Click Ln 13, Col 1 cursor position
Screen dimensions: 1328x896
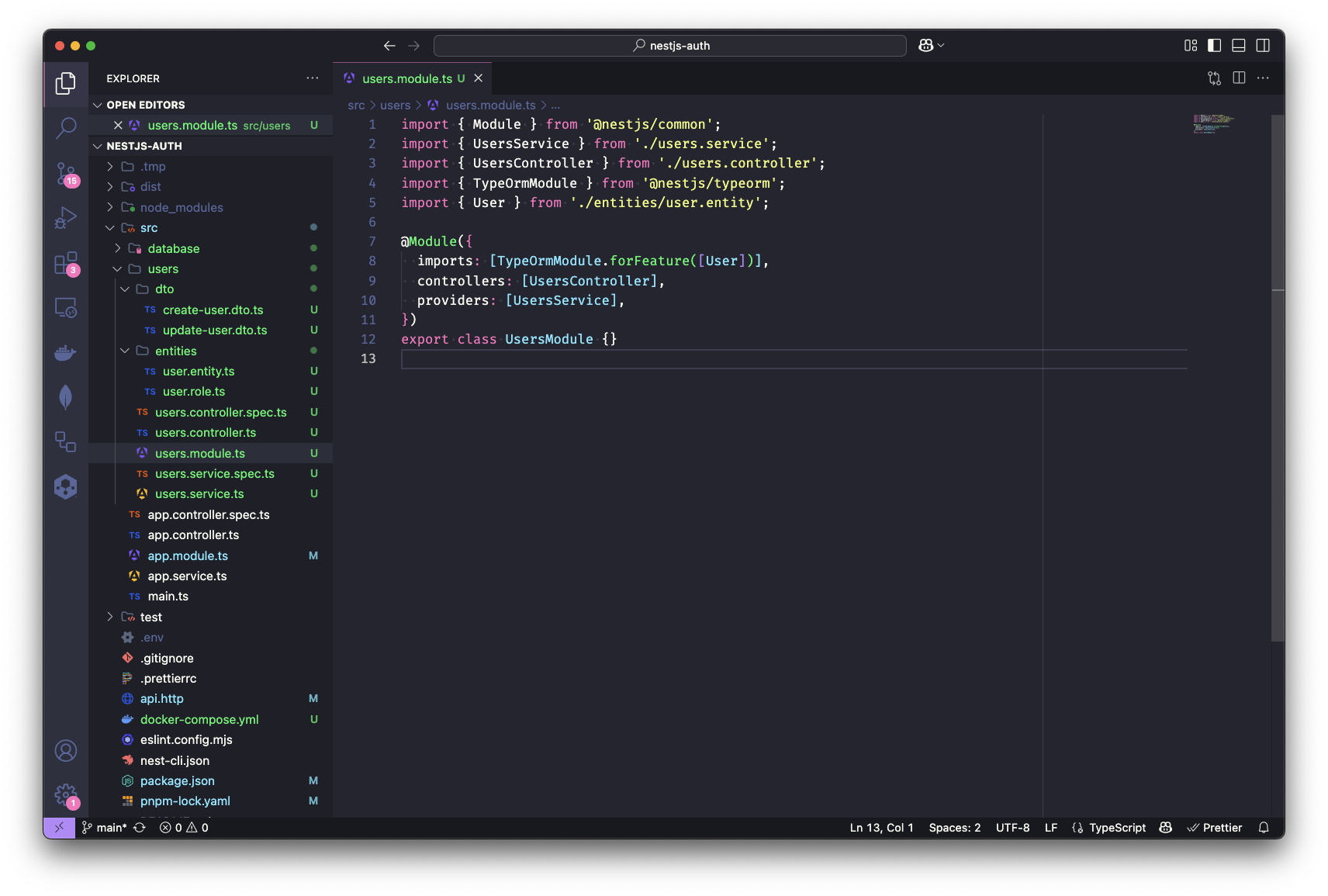click(881, 828)
